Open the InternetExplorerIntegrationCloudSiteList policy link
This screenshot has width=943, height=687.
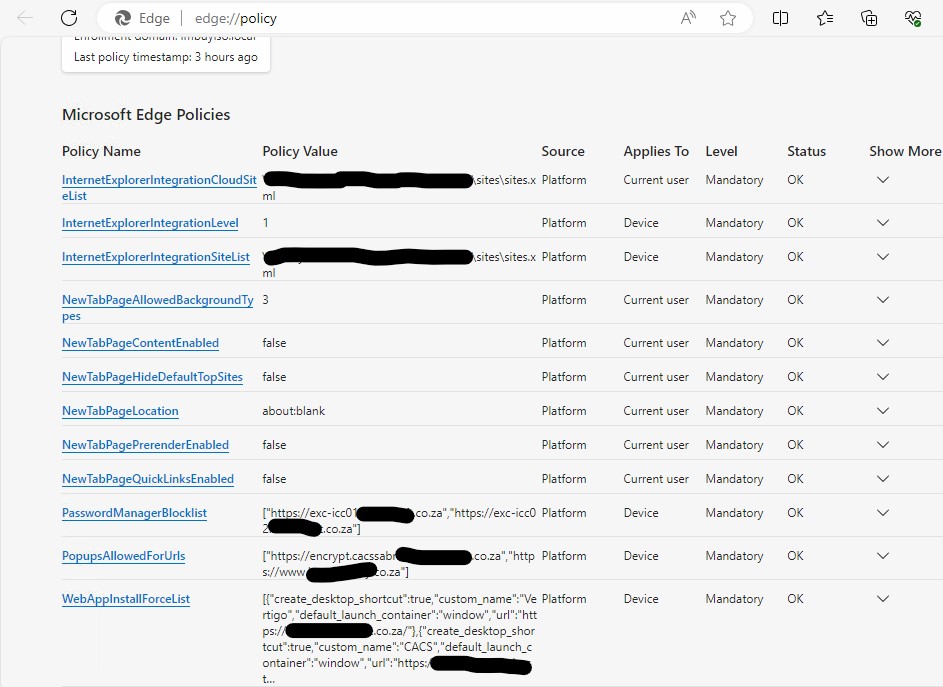(x=159, y=180)
